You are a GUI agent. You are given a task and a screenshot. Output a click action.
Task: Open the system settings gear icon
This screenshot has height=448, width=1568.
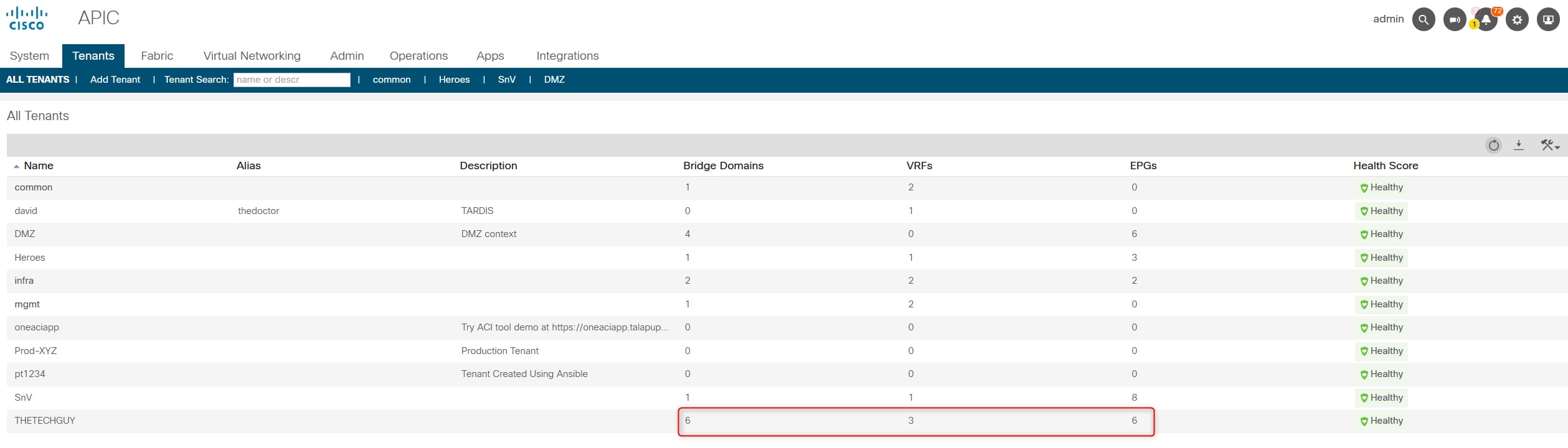pos(1517,20)
